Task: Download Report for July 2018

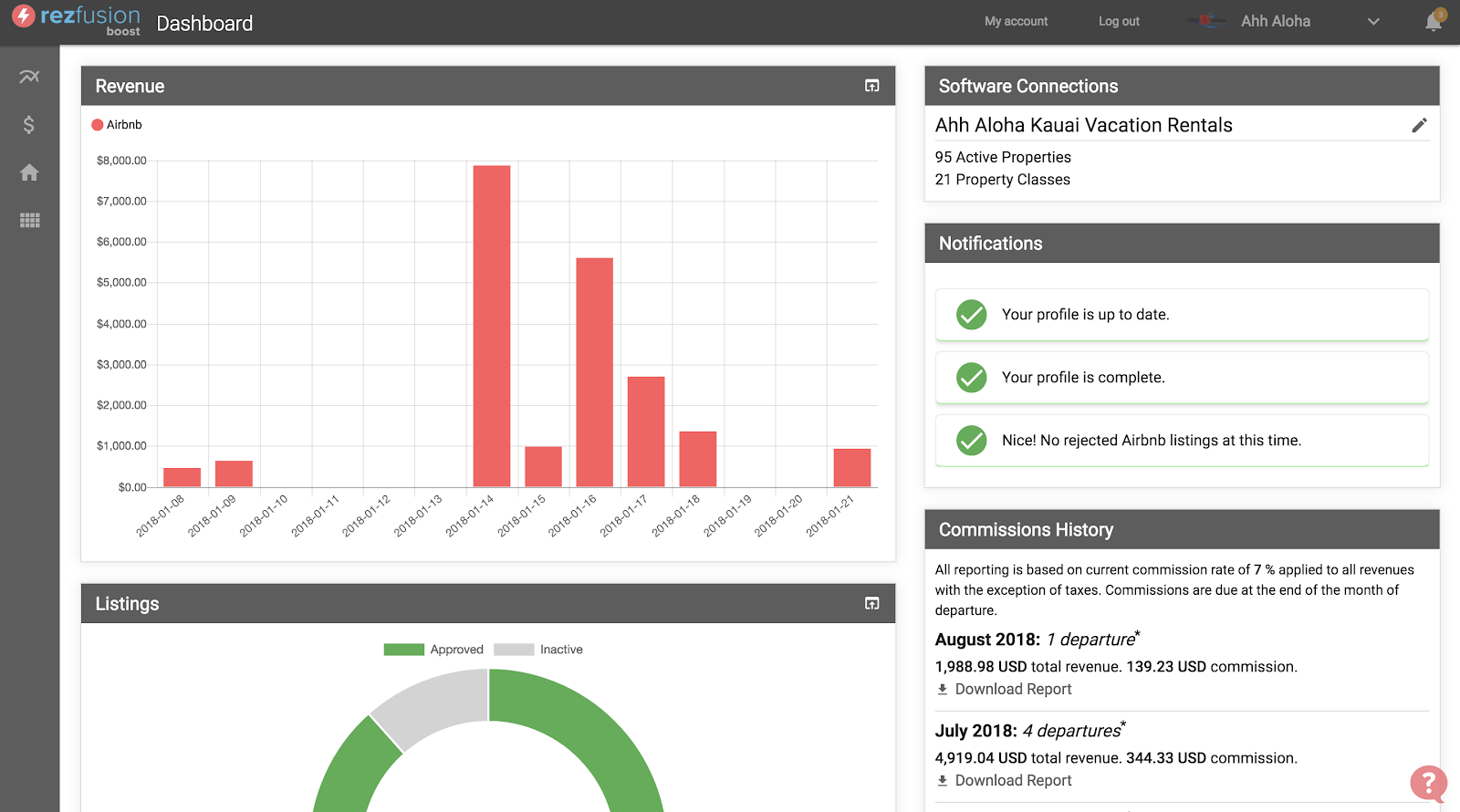Action: tap(1013, 781)
